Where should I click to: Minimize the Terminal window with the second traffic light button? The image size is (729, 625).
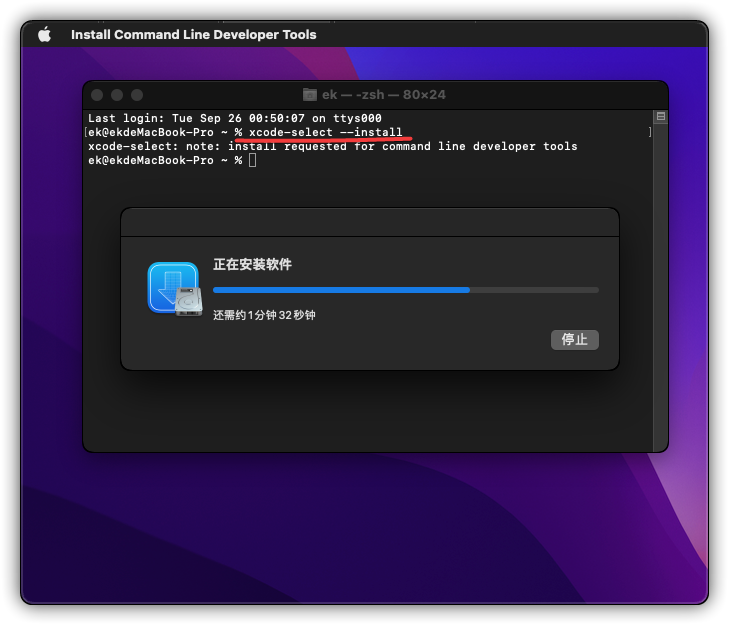[117, 95]
